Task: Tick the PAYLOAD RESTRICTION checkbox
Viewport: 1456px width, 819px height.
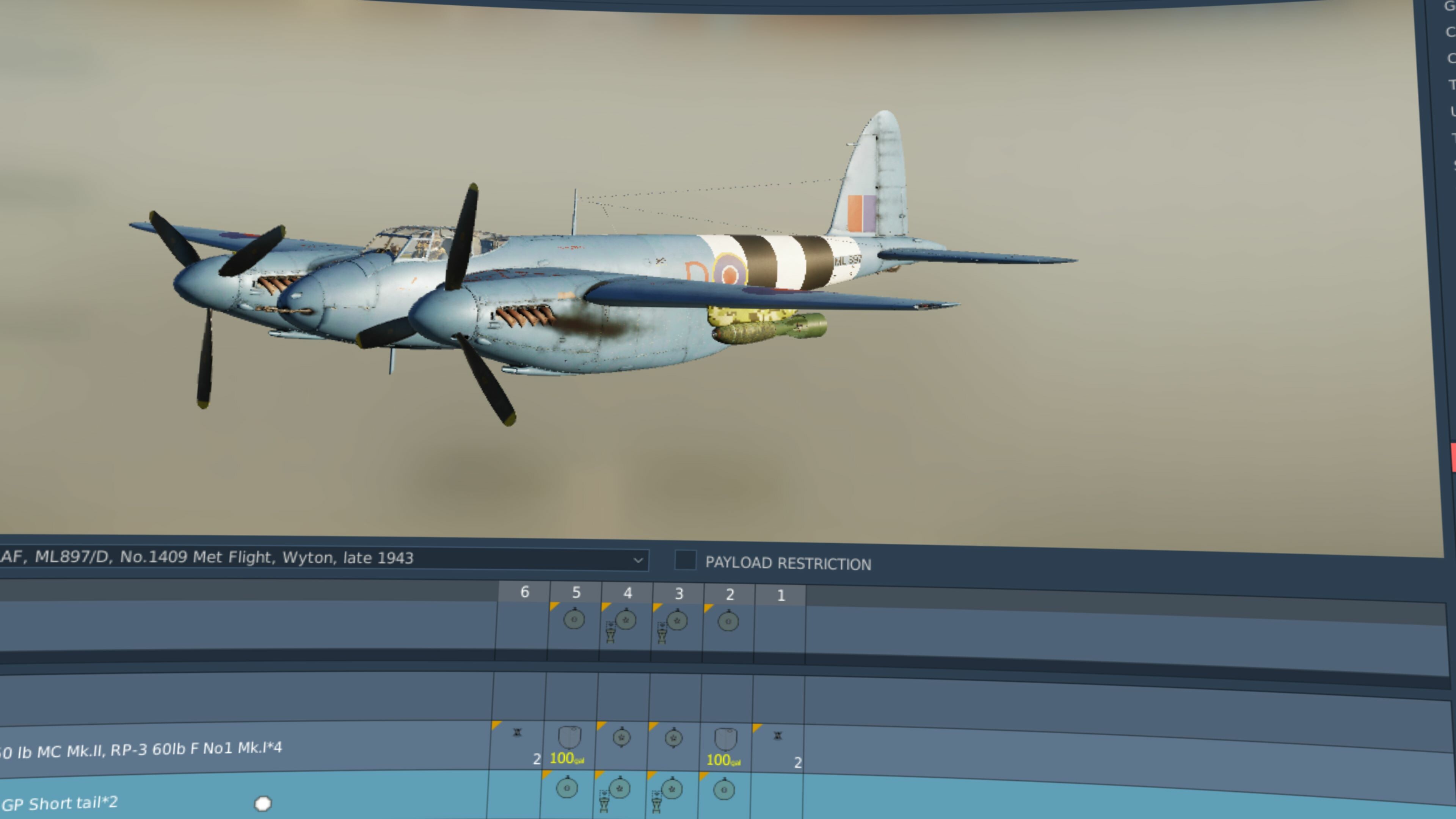Action: [x=685, y=561]
